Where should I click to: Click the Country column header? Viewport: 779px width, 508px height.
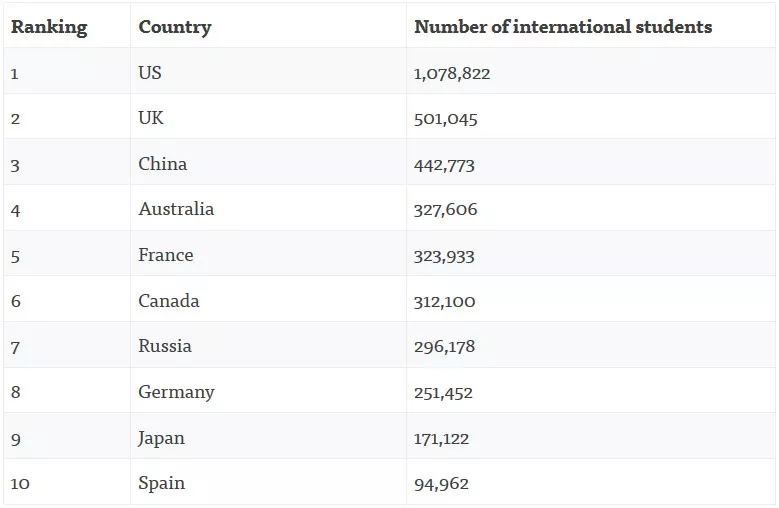[x=175, y=27]
